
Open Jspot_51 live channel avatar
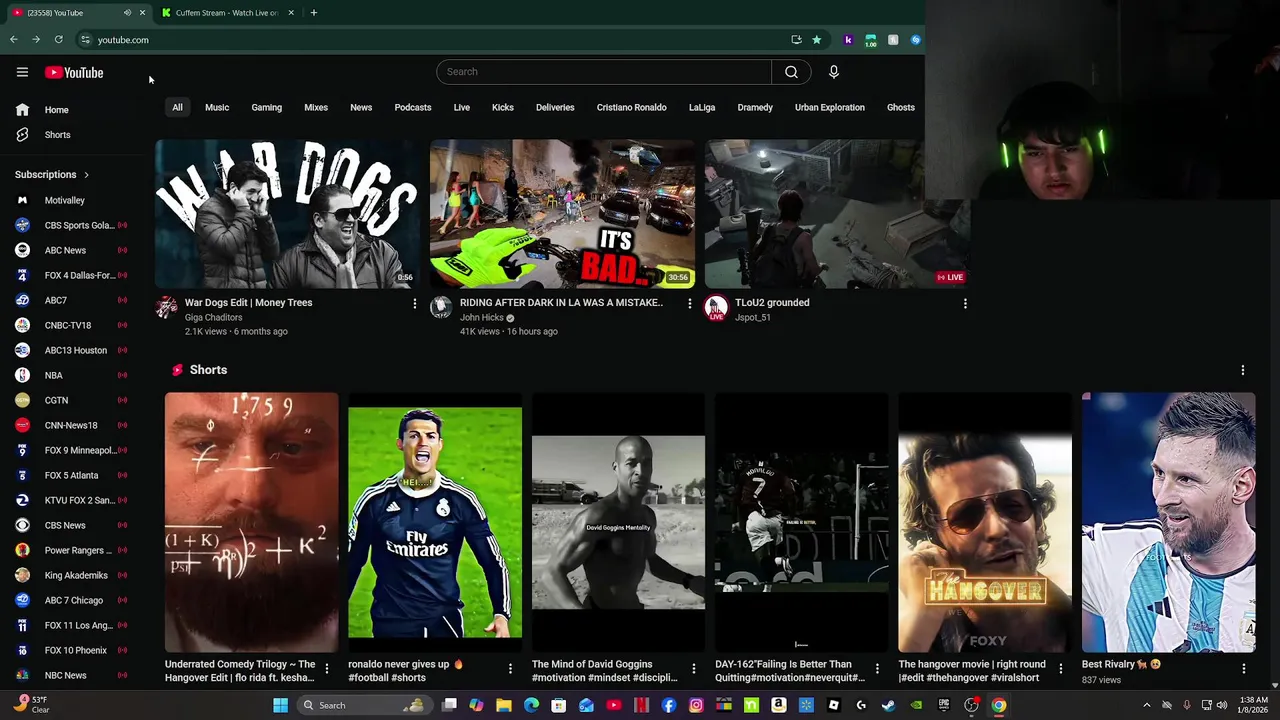716,308
